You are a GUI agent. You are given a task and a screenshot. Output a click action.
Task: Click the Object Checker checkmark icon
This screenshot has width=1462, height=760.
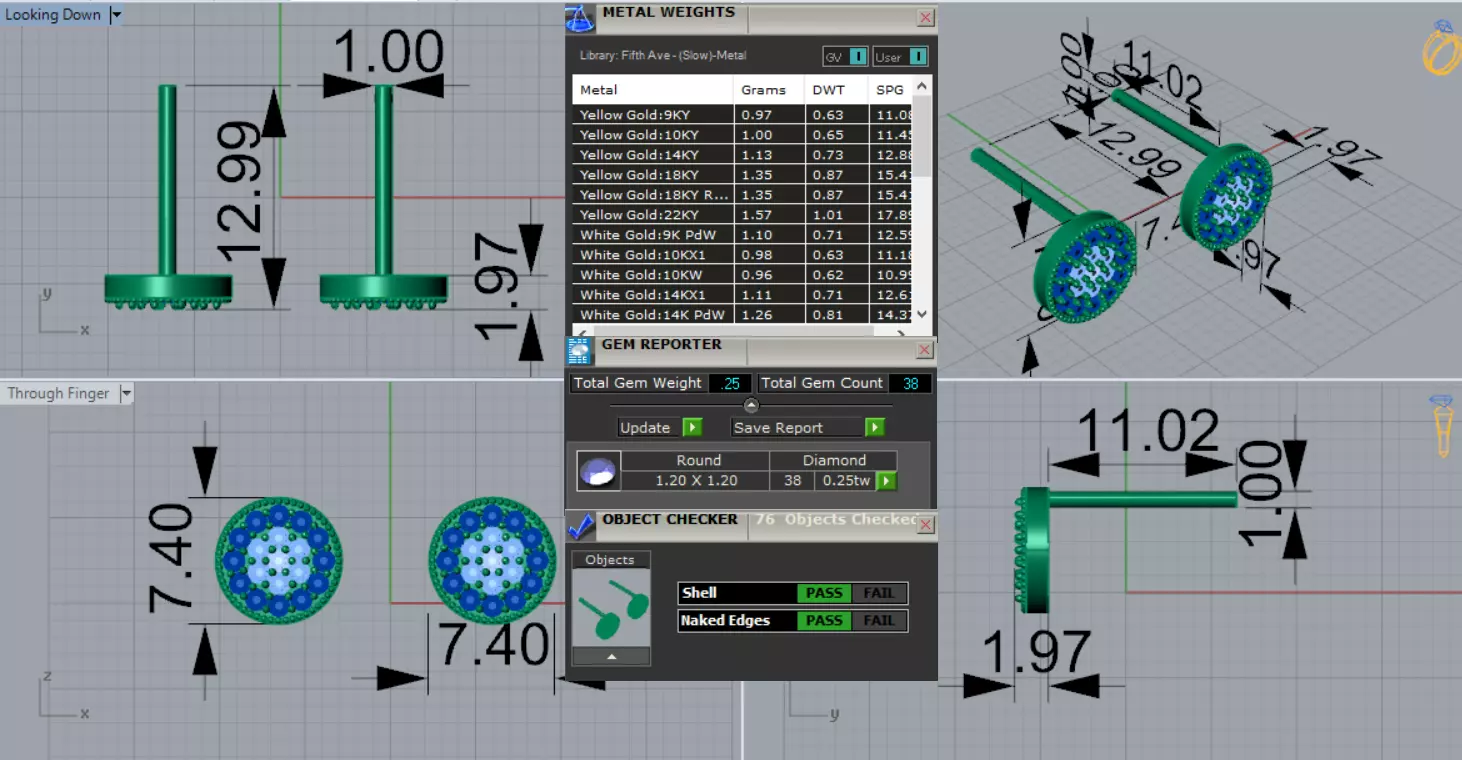(580, 525)
